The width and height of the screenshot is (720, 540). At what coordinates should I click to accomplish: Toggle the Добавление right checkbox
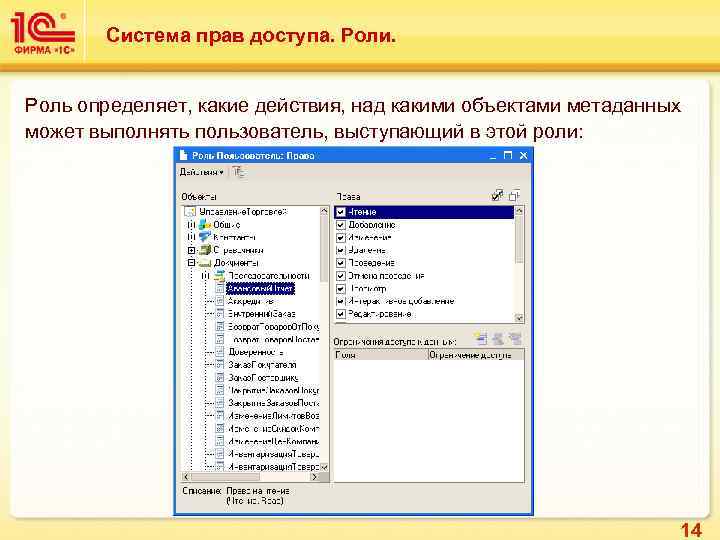(x=341, y=225)
